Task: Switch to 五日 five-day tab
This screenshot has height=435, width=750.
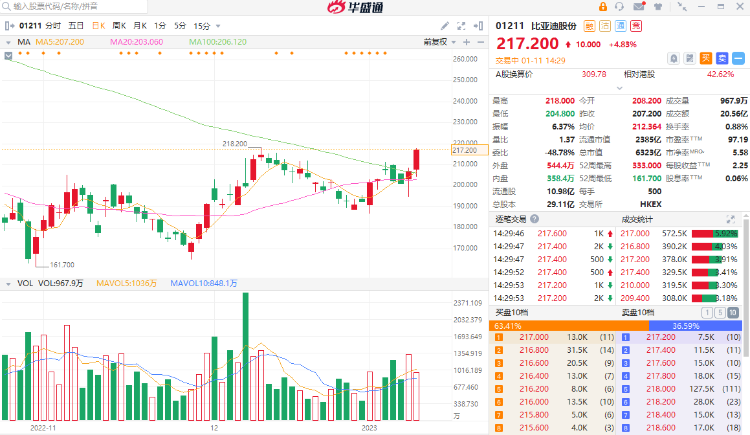Action: tap(76, 26)
